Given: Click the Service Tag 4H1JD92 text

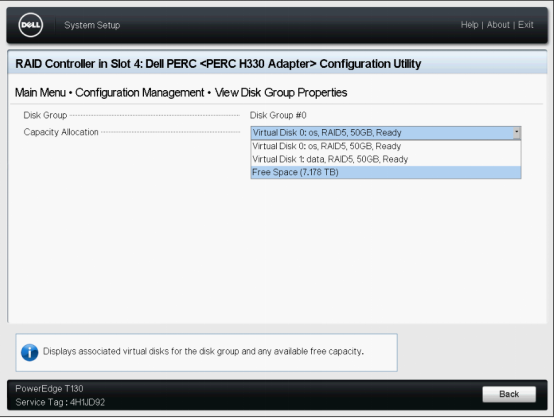Looking at the screenshot, I should tap(60, 402).
